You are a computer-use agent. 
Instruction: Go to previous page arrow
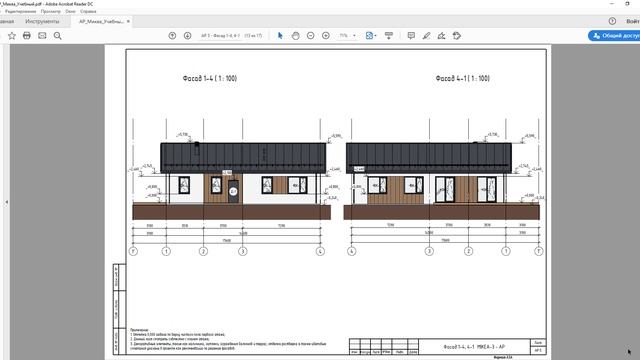[x=172, y=36]
